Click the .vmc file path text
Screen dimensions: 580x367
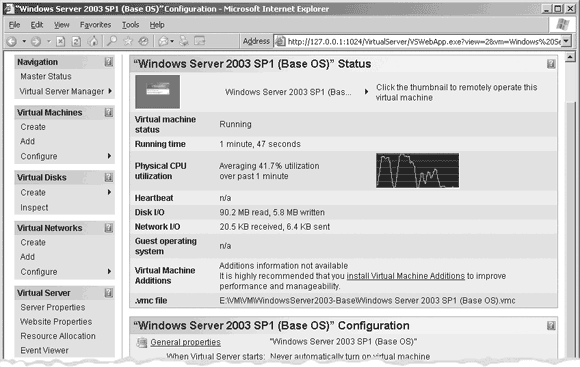click(x=367, y=300)
